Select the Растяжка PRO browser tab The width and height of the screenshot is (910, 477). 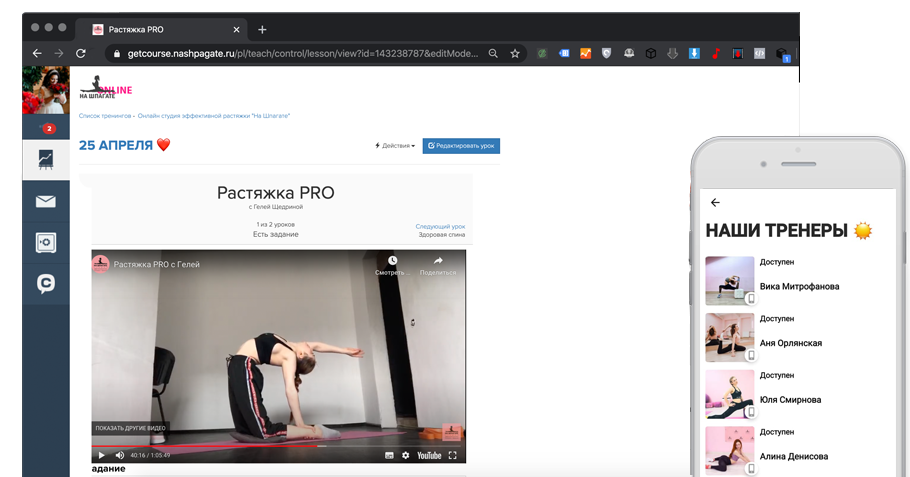click(161, 30)
